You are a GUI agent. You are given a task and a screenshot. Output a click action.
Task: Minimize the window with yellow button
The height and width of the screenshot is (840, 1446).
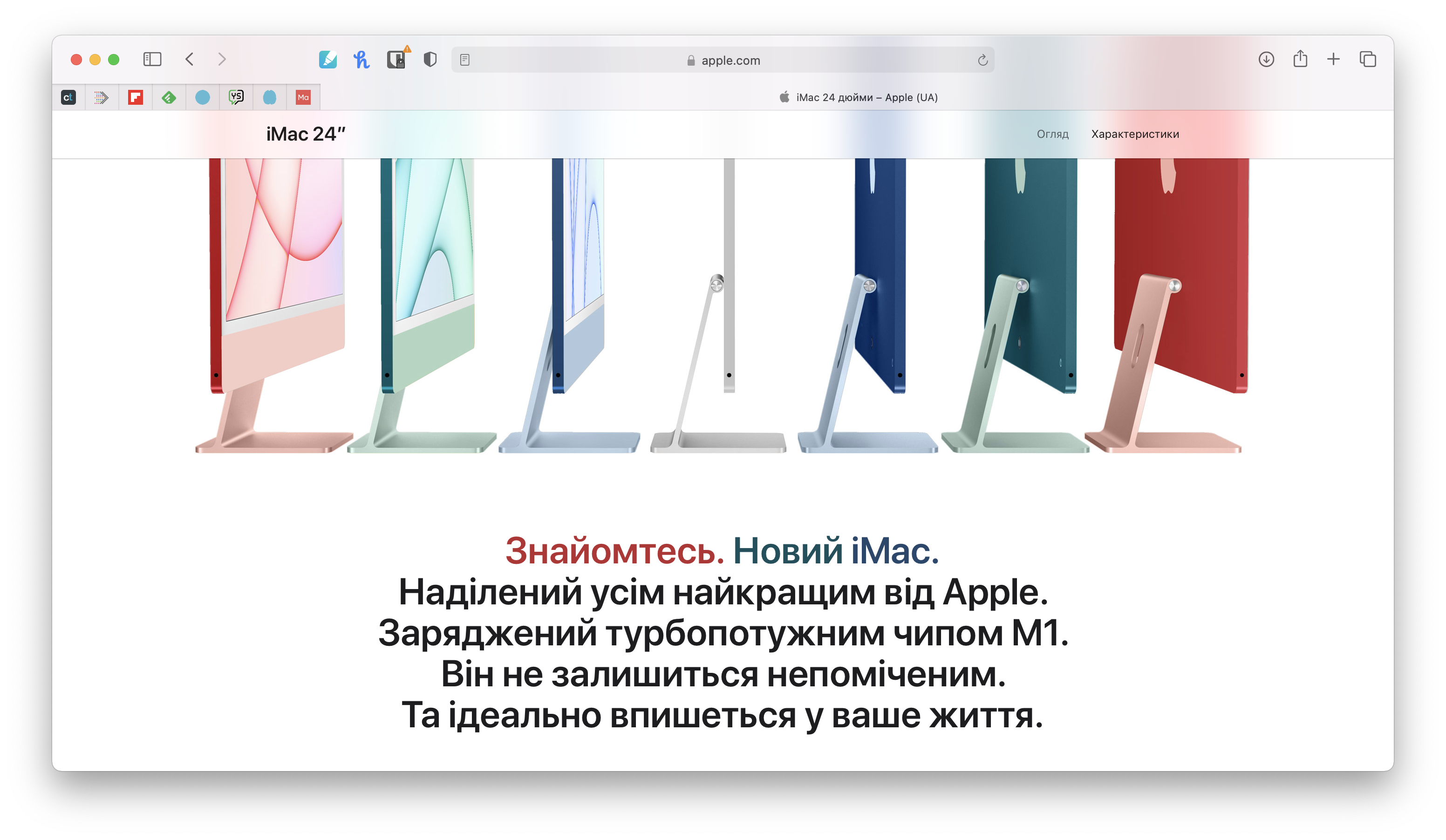(95, 60)
